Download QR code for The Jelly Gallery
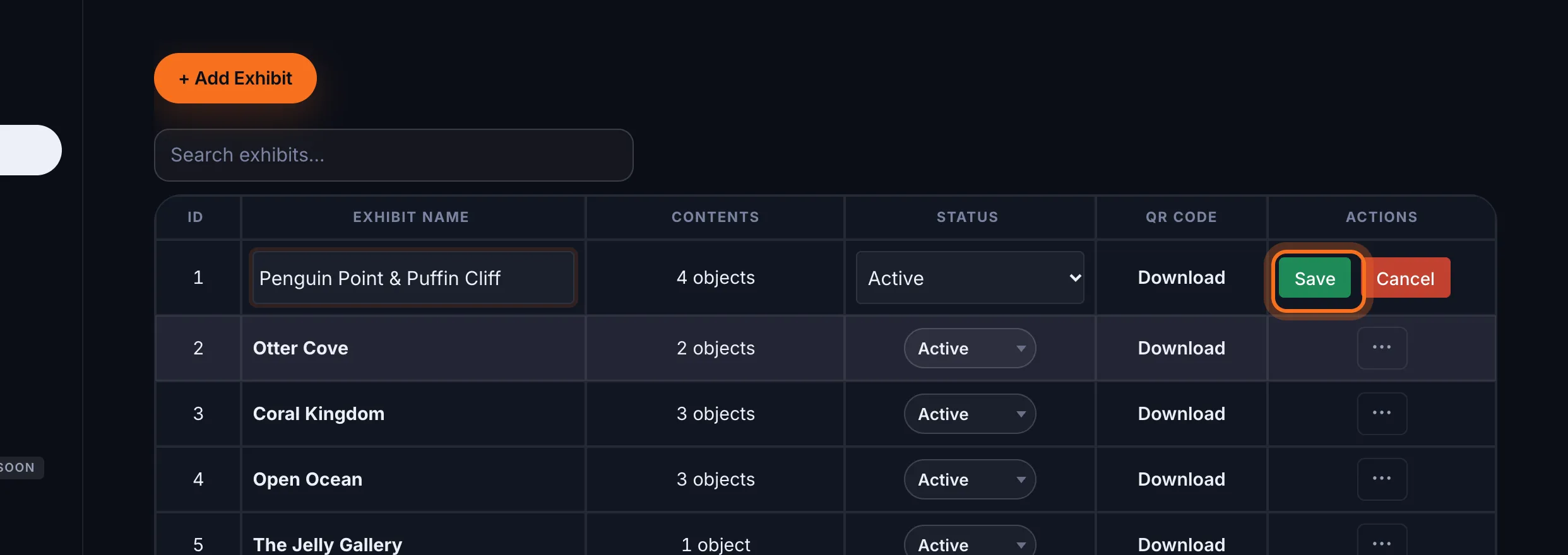Screen dimensions: 1568x555 coord(1181,544)
